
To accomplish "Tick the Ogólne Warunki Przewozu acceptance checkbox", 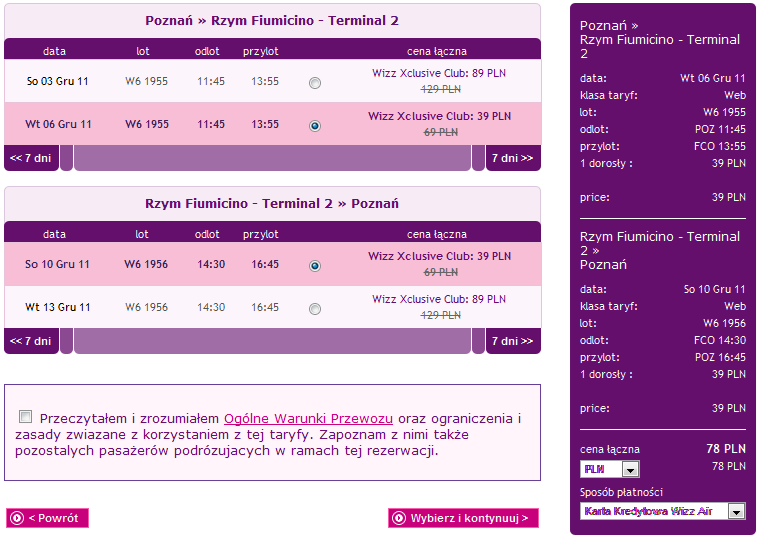I will pos(26,416).
